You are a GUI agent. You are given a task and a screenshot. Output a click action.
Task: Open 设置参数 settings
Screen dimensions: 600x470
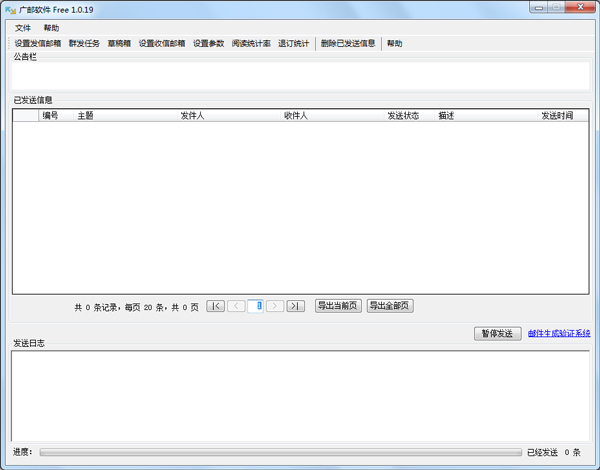[209, 43]
